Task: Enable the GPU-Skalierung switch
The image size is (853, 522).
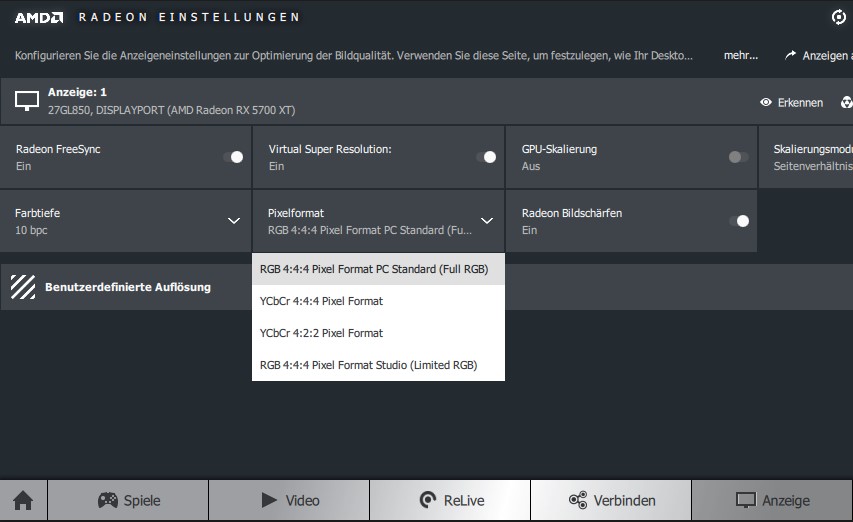Action: [x=739, y=157]
